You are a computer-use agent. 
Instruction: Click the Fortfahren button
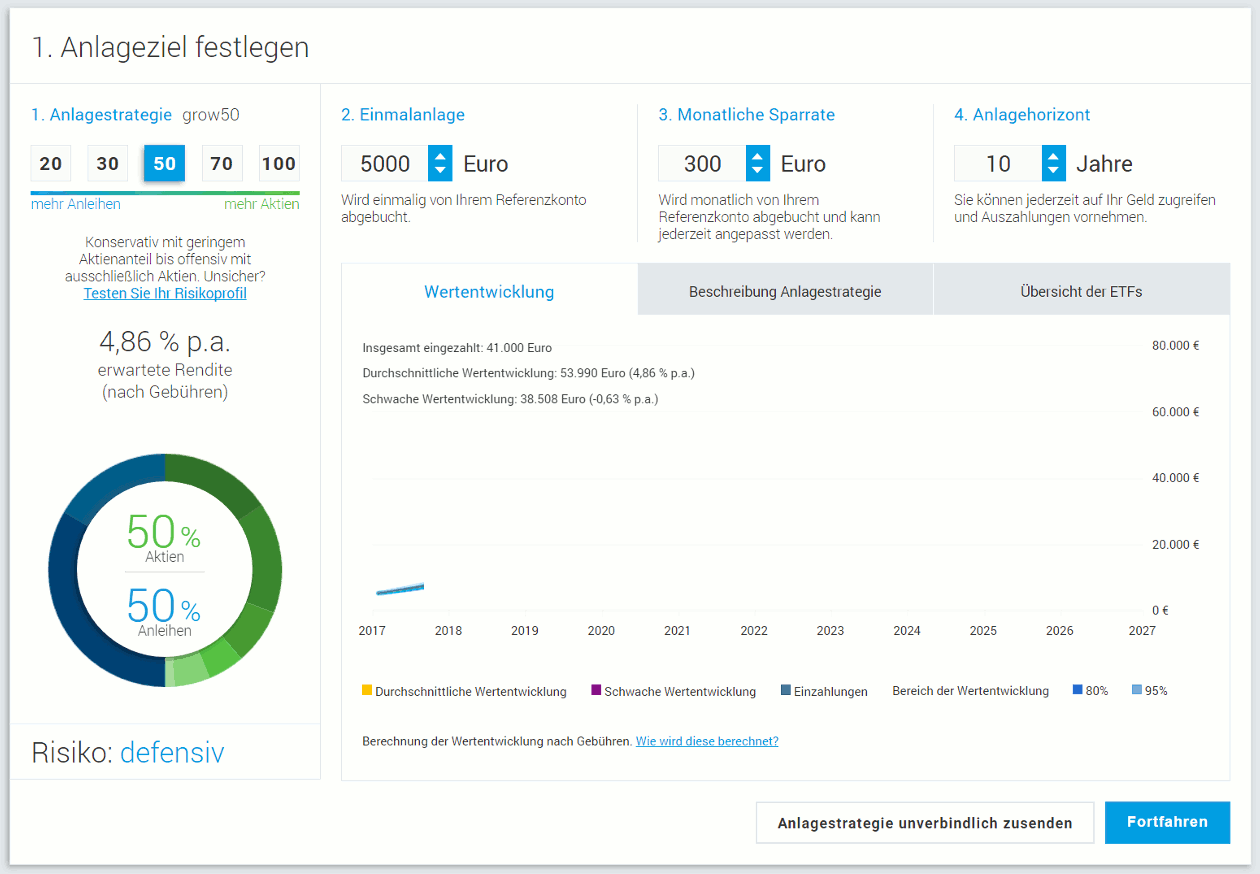point(1167,822)
